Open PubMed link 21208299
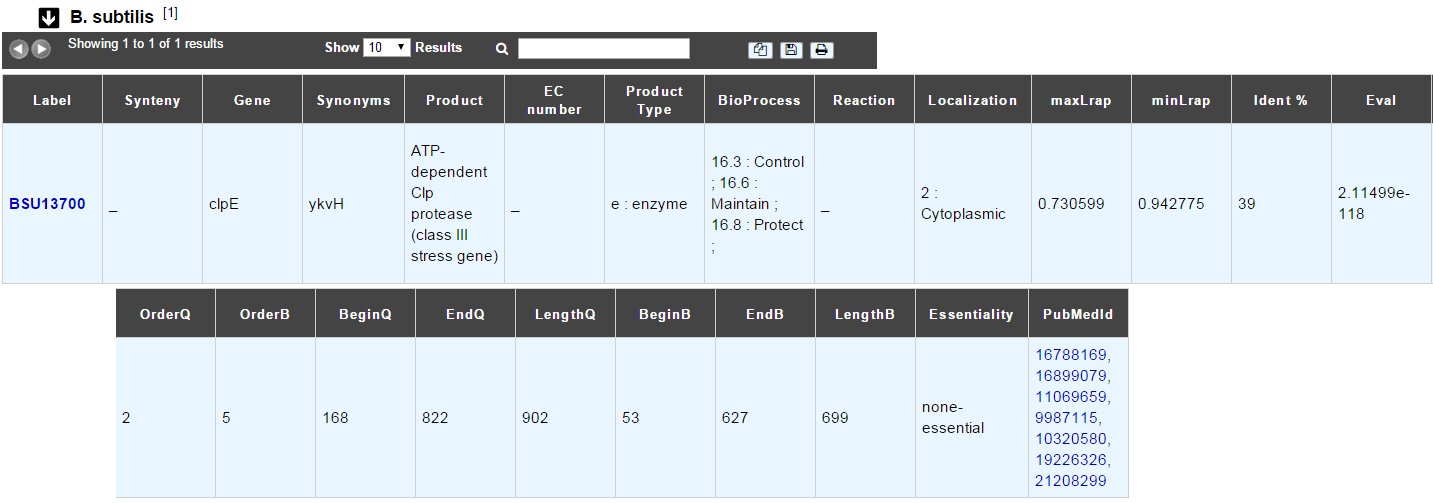Screen dimensions: 1433x503 (x=1071, y=480)
